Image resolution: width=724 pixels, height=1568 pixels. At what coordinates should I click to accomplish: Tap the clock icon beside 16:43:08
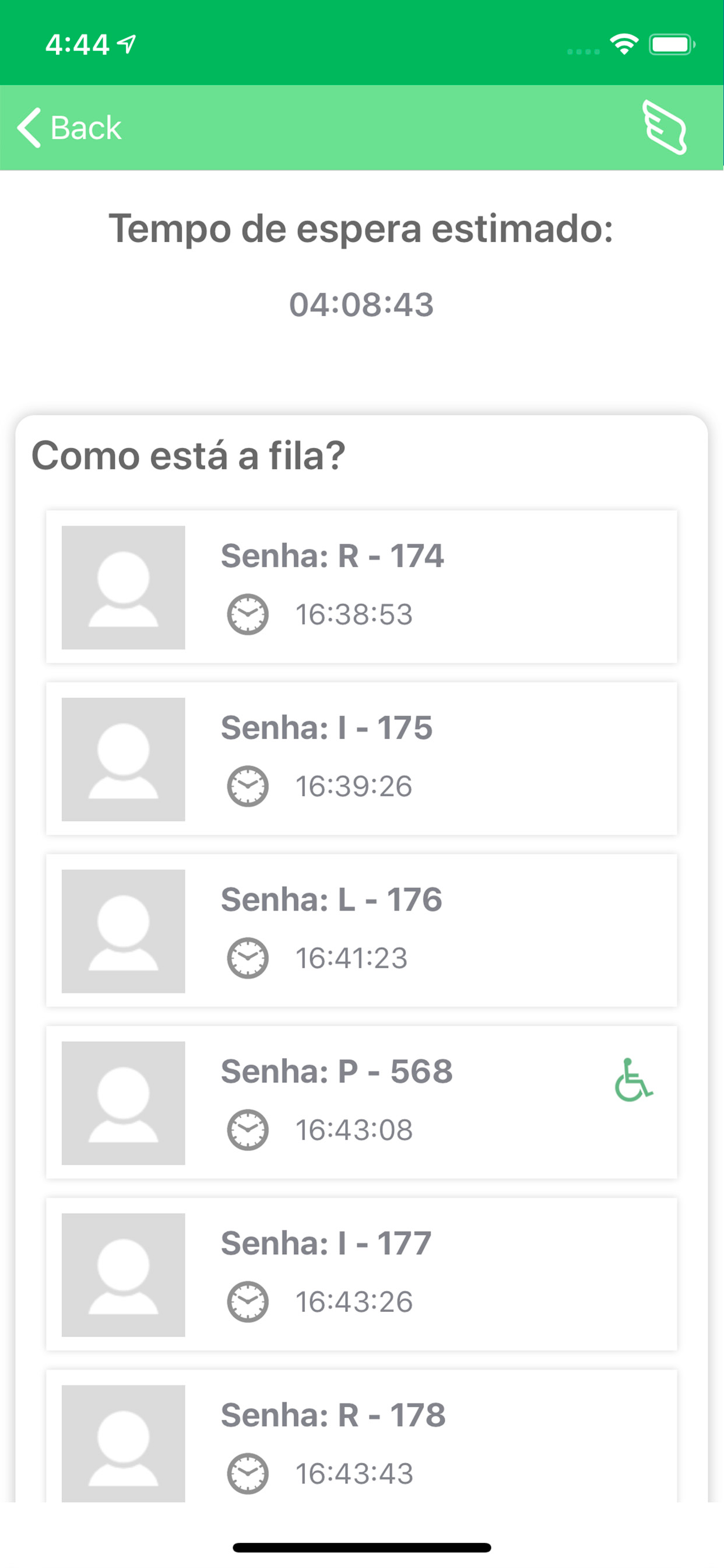tap(248, 1130)
